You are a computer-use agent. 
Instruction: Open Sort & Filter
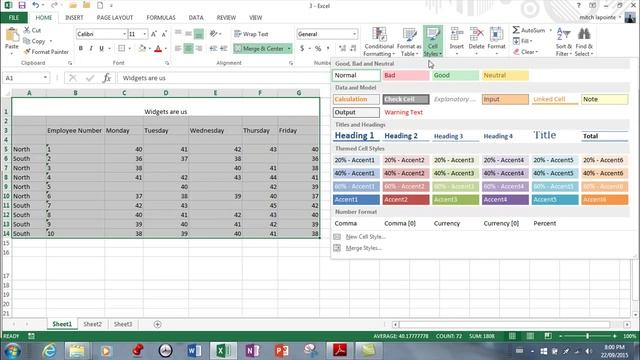point(564,42)
